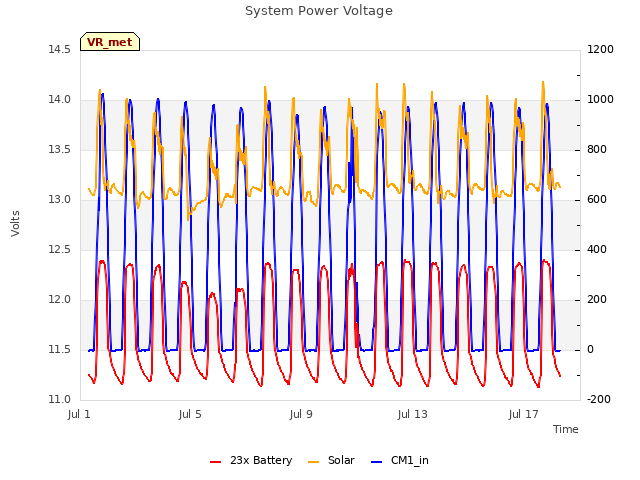The image size is (640, 480).
Task: Click the Volts y-axis label
Action: coord(15,223)
